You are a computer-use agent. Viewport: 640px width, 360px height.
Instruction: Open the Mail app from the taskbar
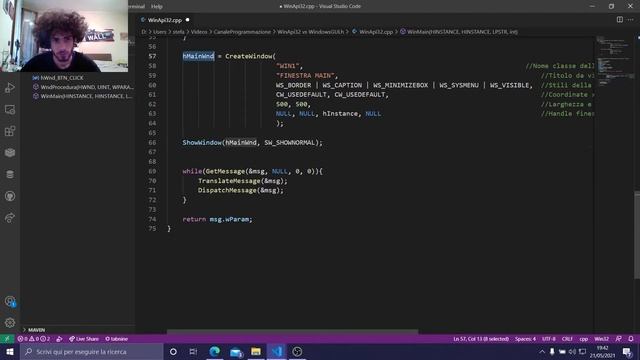(x=236, y=351)
